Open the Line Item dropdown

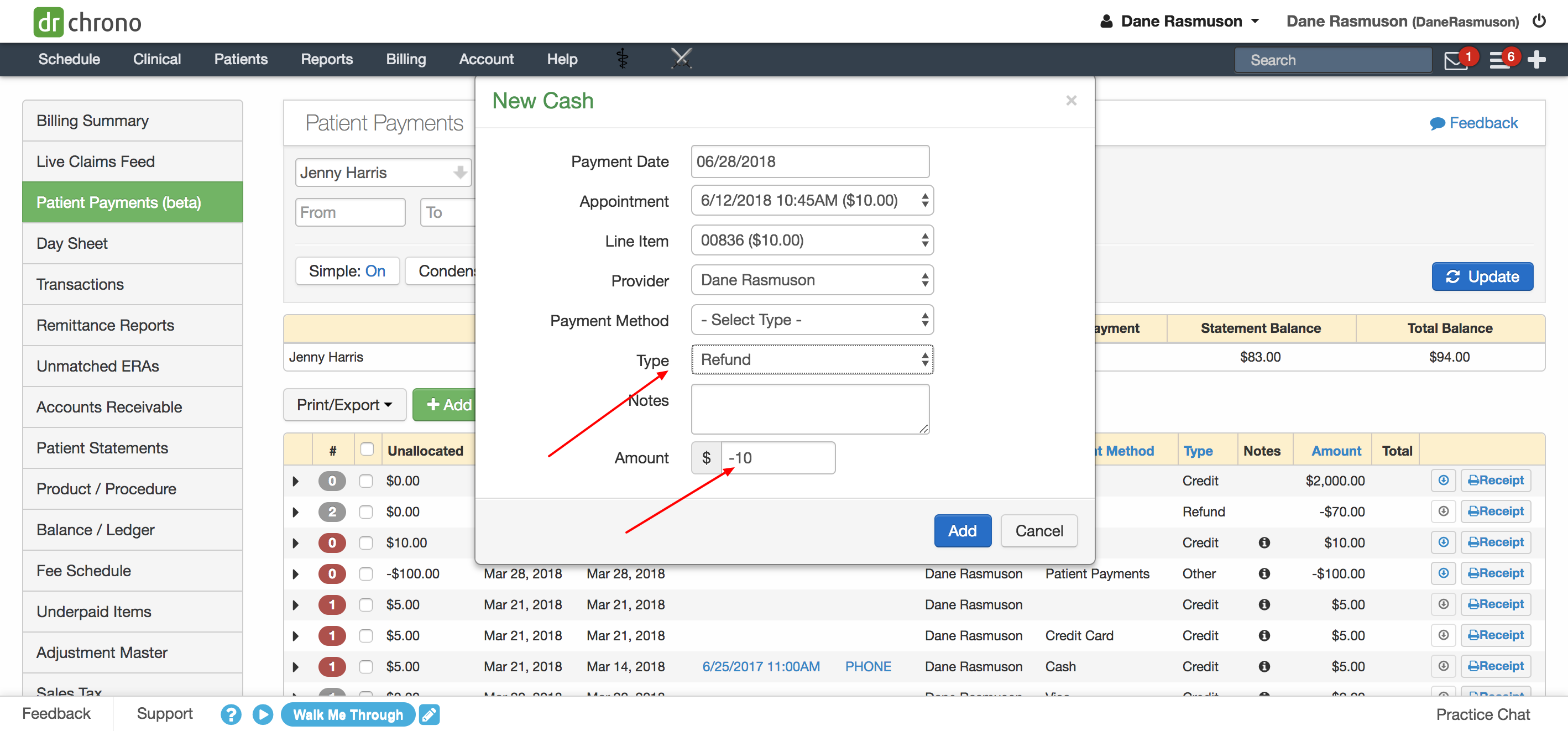812,240
